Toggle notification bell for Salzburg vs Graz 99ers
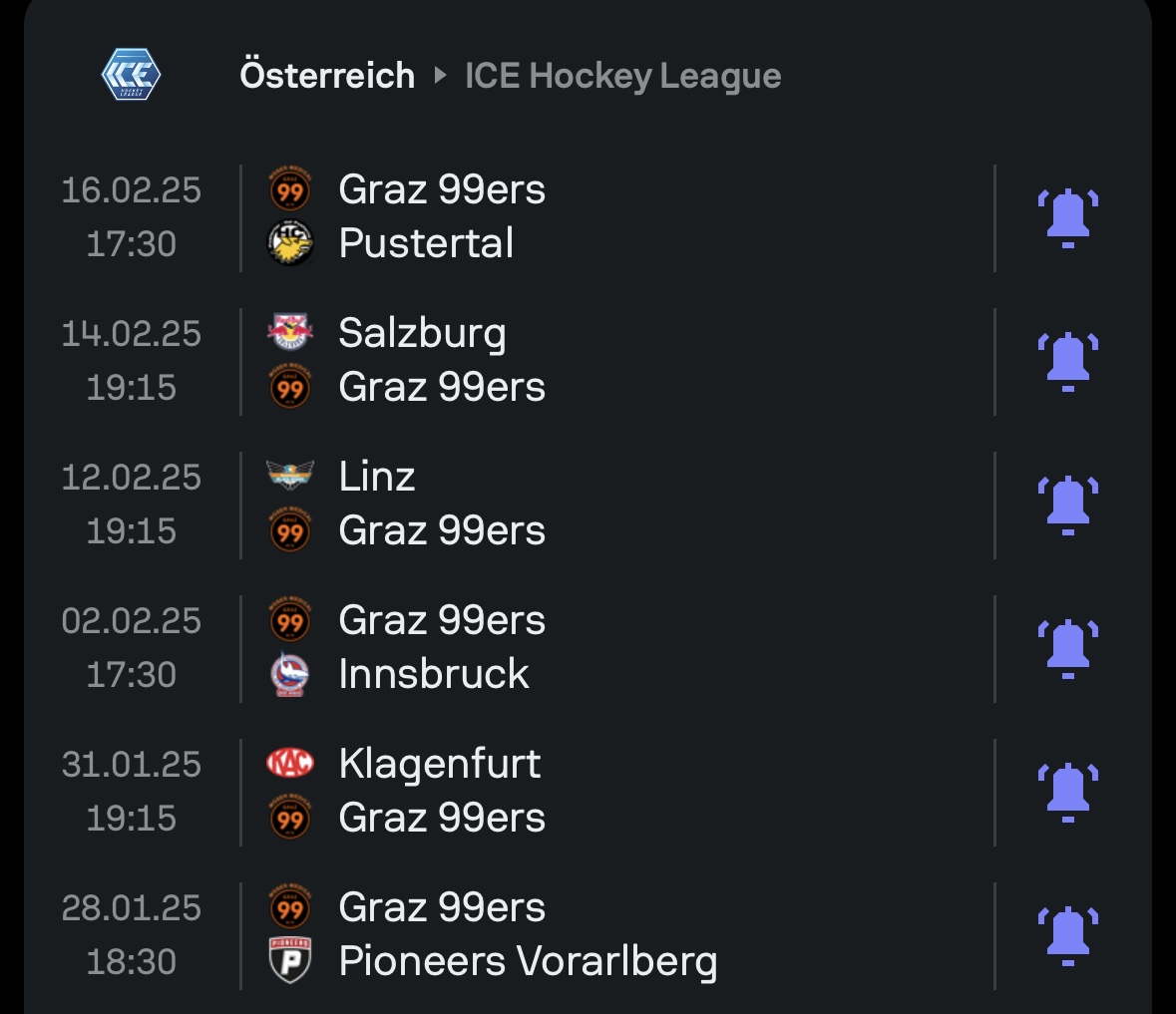 [1067, 361]
